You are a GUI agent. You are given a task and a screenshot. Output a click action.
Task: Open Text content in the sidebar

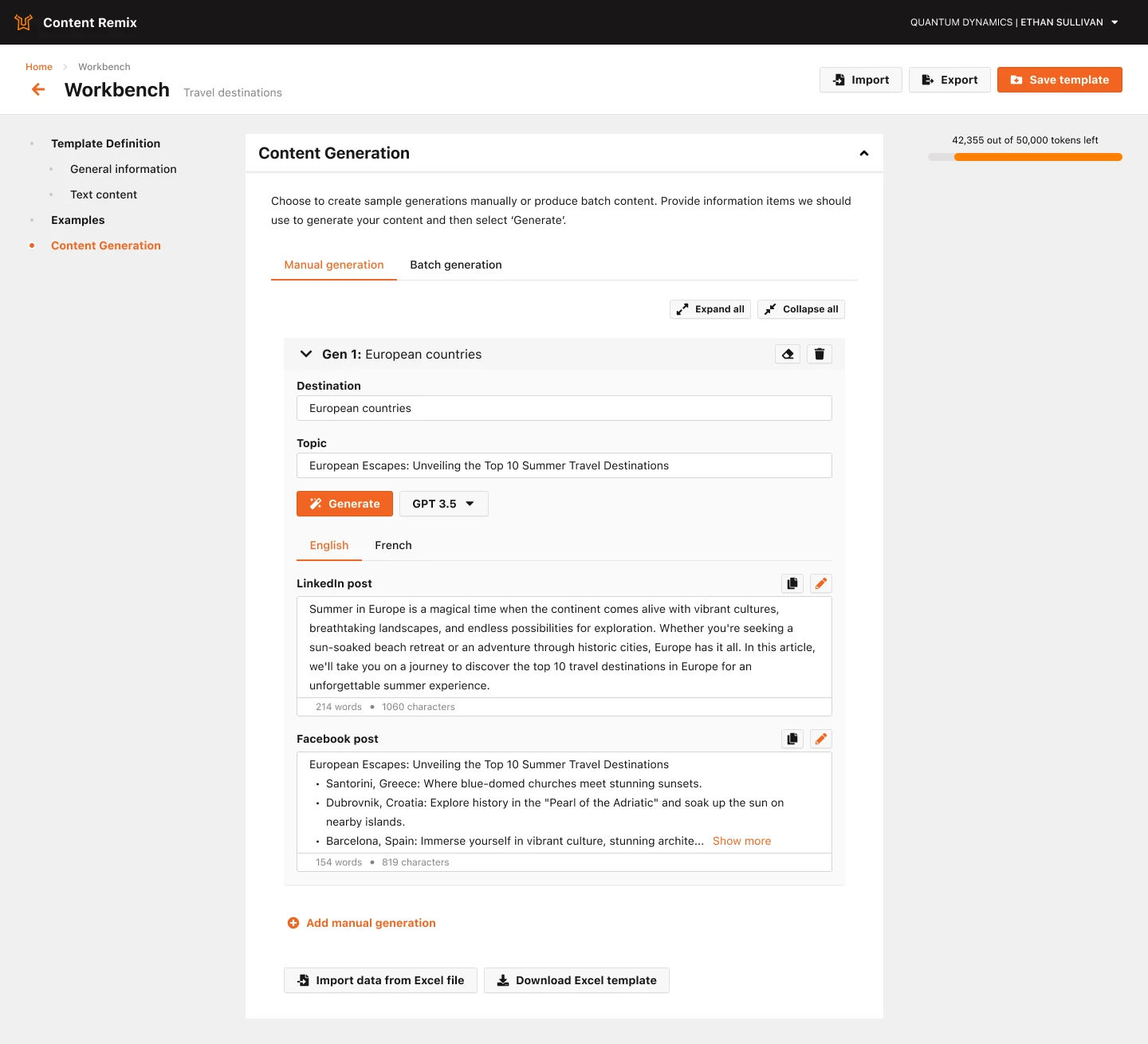(x=104, y=194)
